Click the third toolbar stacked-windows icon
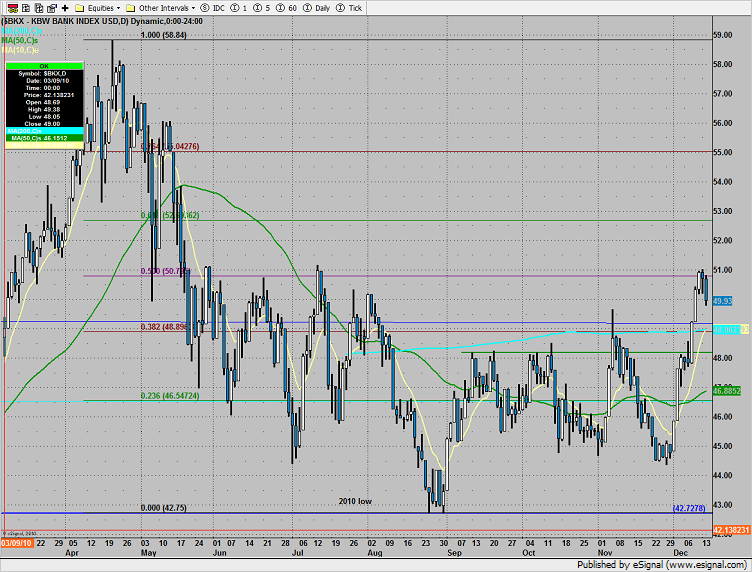This screenshot has width=752, height=572. [39, 8]
